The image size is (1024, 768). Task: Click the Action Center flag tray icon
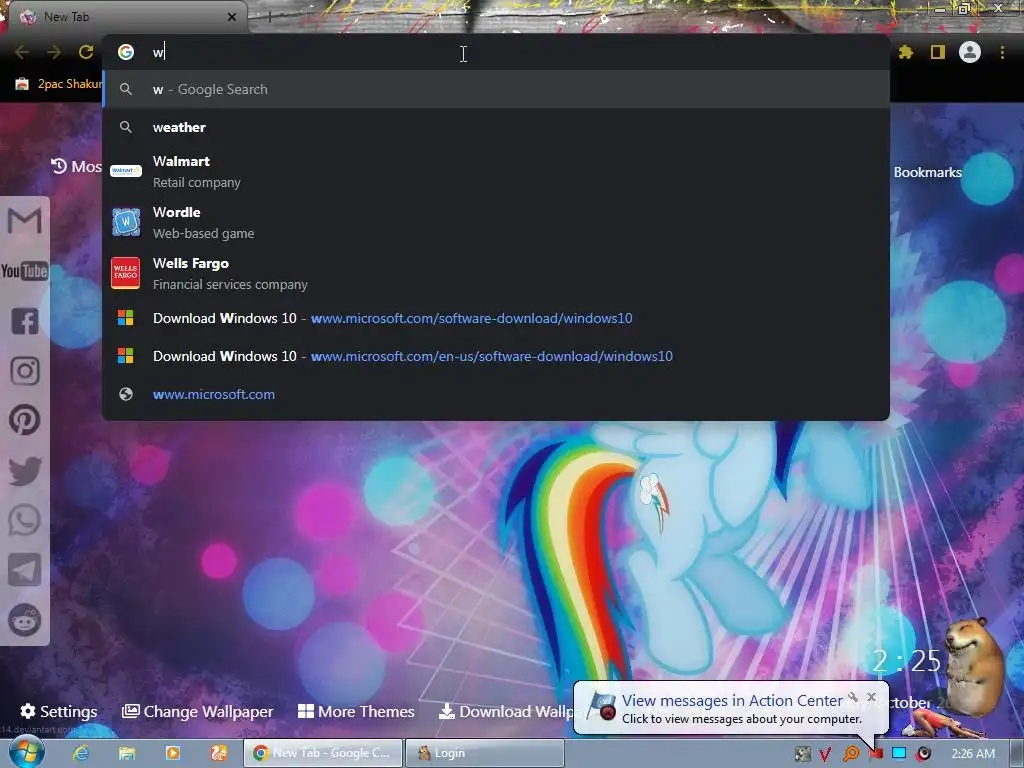point(876,754)
